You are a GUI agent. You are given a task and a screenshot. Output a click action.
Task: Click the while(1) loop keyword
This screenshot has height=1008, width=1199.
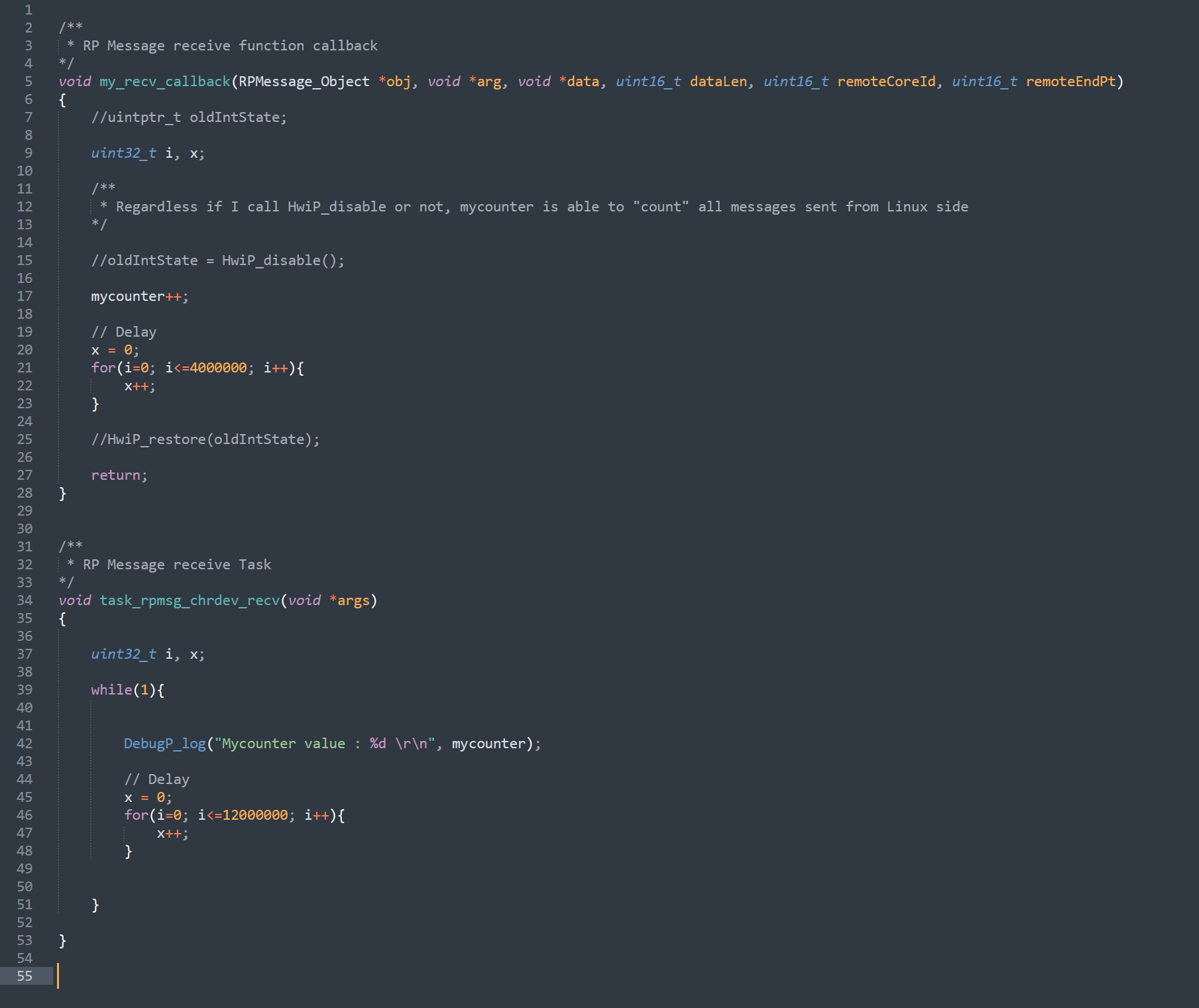tap(111, 690)
